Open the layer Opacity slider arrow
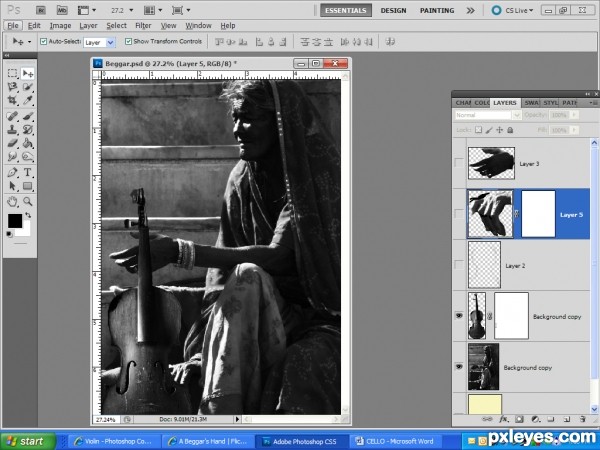 (574, 115)
